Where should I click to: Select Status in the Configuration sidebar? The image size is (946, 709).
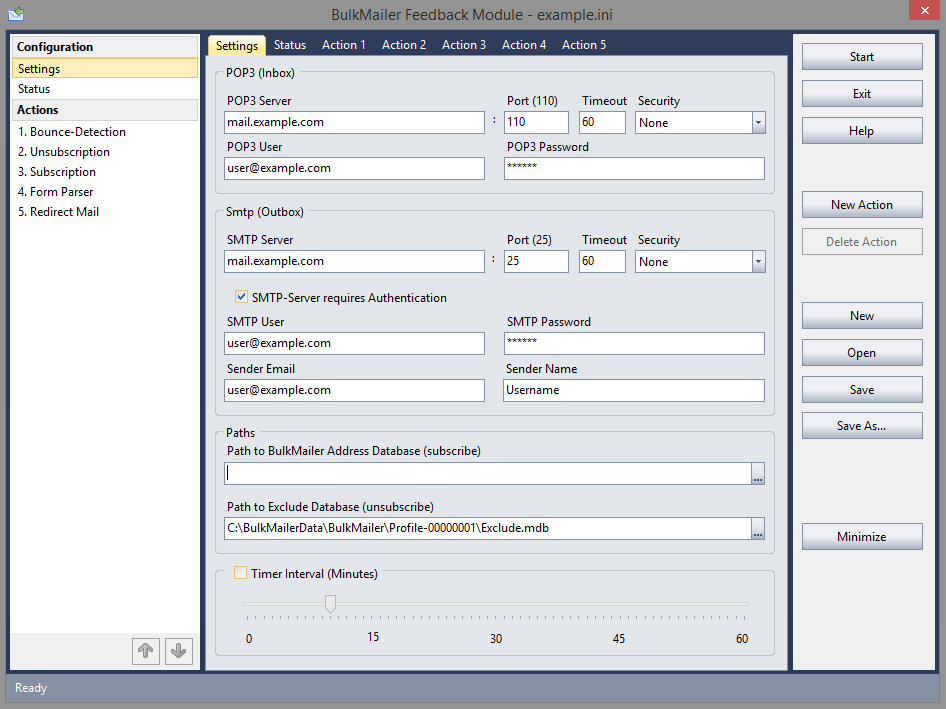click(x=104, y=89)
